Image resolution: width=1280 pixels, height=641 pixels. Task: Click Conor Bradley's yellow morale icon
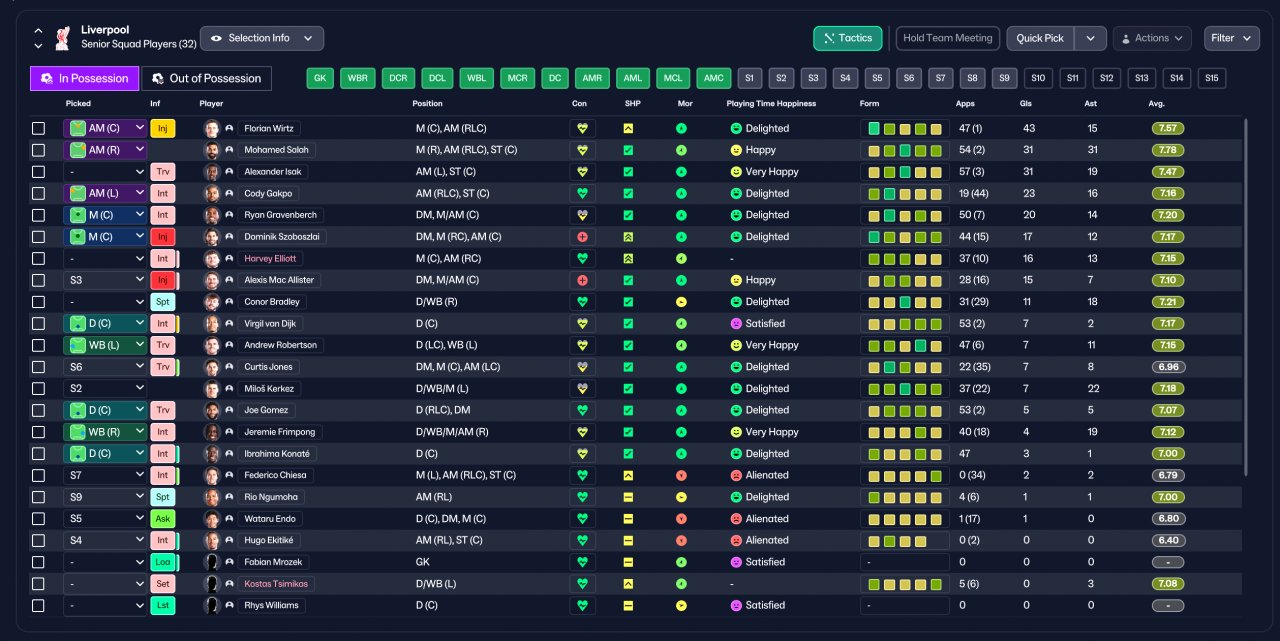(x=681, y=302)
